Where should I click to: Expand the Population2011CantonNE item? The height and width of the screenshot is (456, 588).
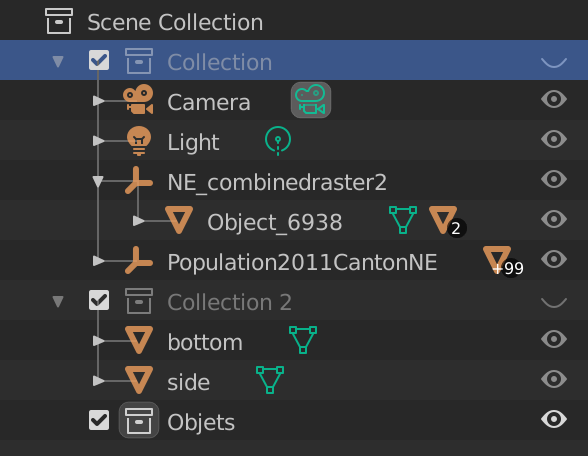(98, 261)
